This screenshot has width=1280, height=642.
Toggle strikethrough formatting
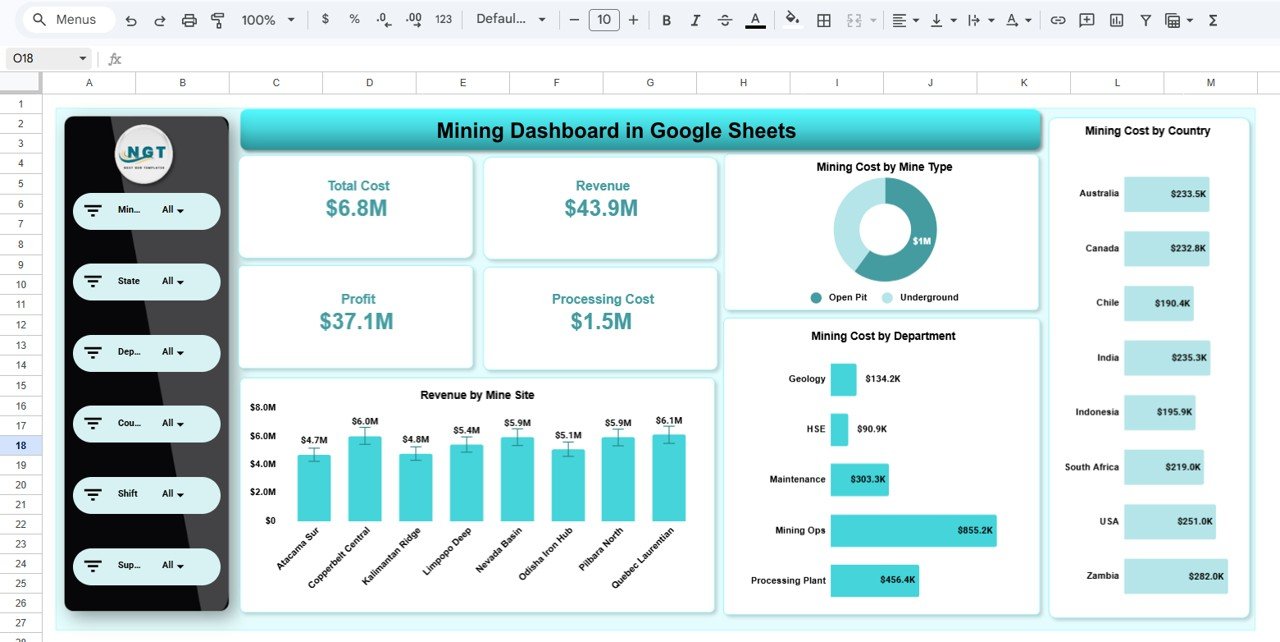click(725, 19)
